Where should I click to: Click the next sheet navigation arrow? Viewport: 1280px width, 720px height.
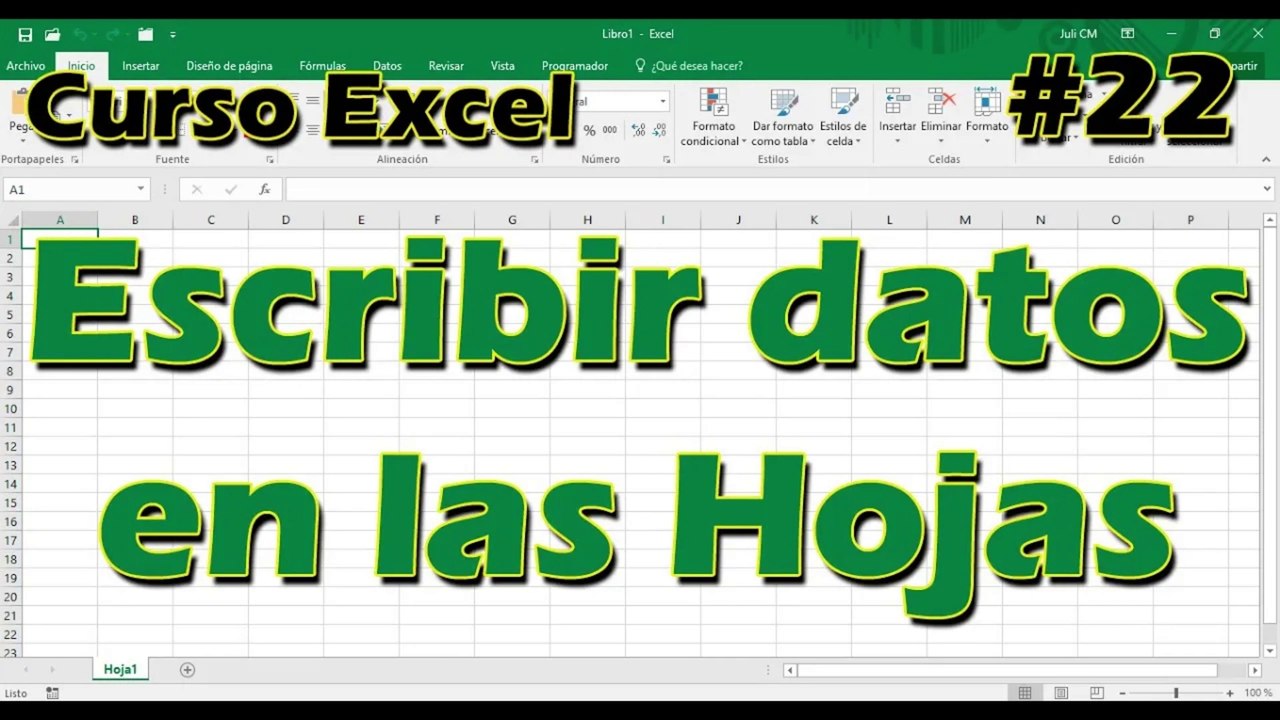51,670
